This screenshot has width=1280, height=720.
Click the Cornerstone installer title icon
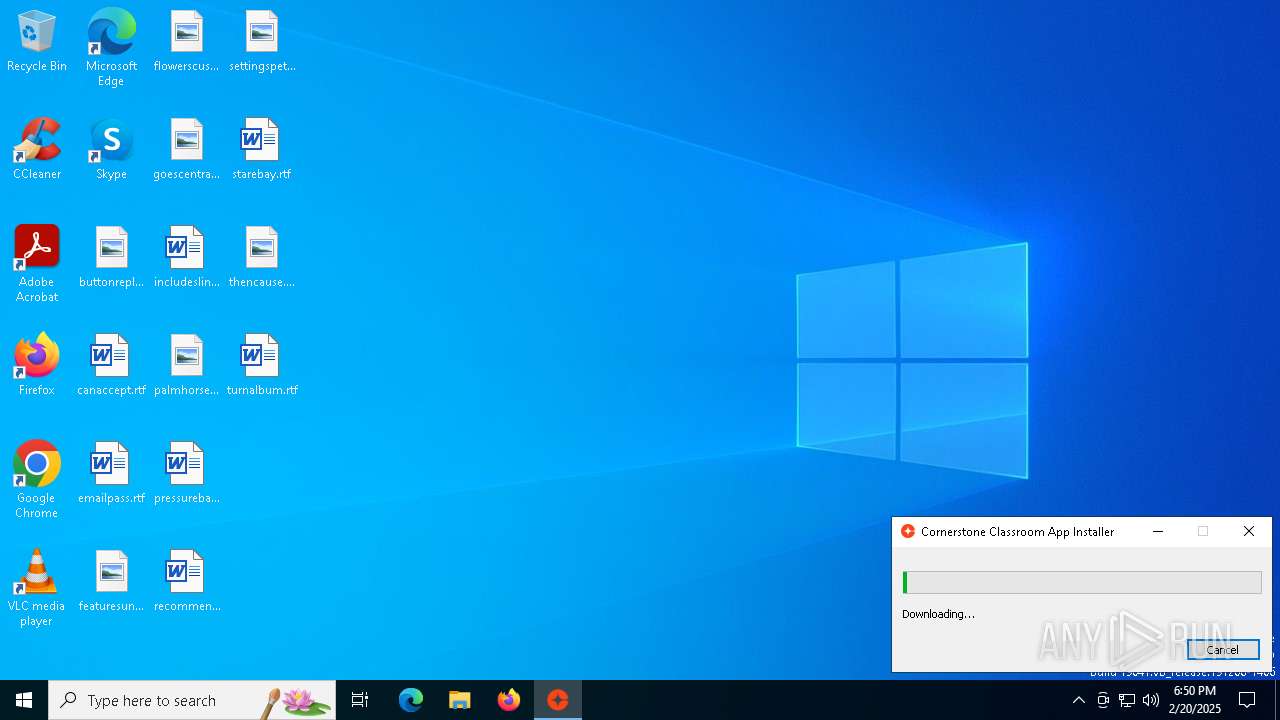pos(908,532)
